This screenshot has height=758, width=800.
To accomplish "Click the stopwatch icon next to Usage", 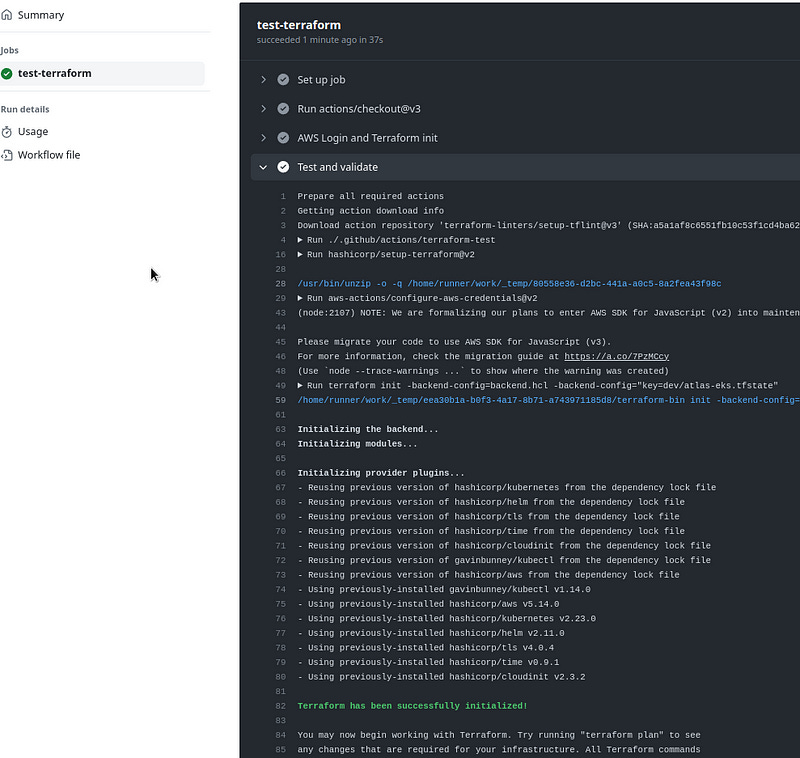I will click(x=7, y=132).
